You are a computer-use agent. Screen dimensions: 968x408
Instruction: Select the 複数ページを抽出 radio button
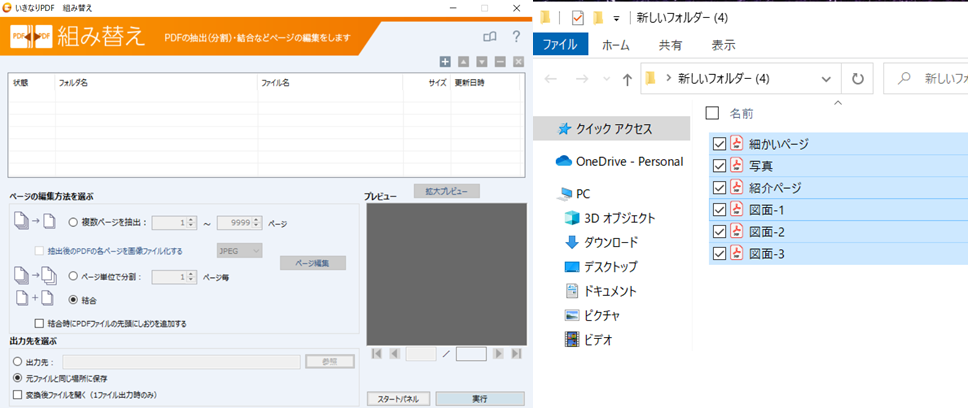(x=73, y=223)
